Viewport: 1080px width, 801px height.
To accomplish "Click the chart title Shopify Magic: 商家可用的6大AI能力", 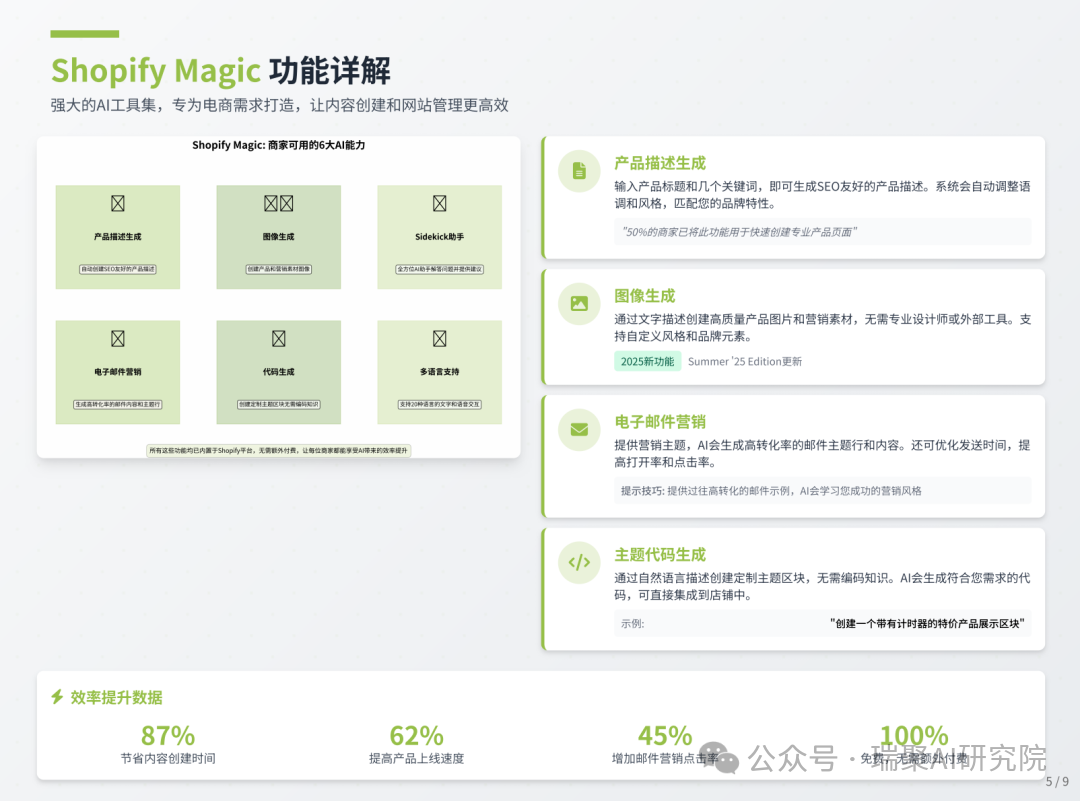I will tap(278, 145).
